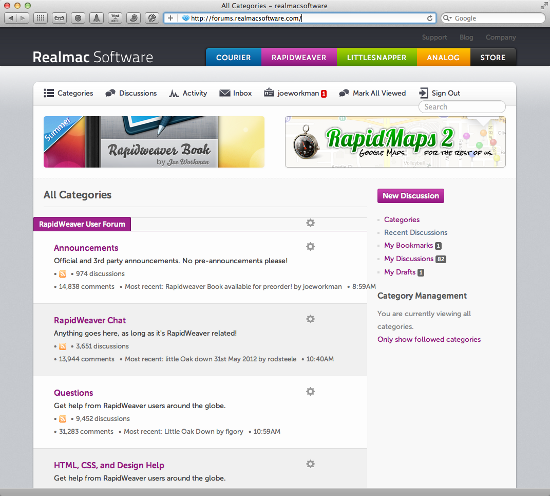Click the Inbox envelope icon
Screen dimensions: 550x496
(x=224, y=93)
